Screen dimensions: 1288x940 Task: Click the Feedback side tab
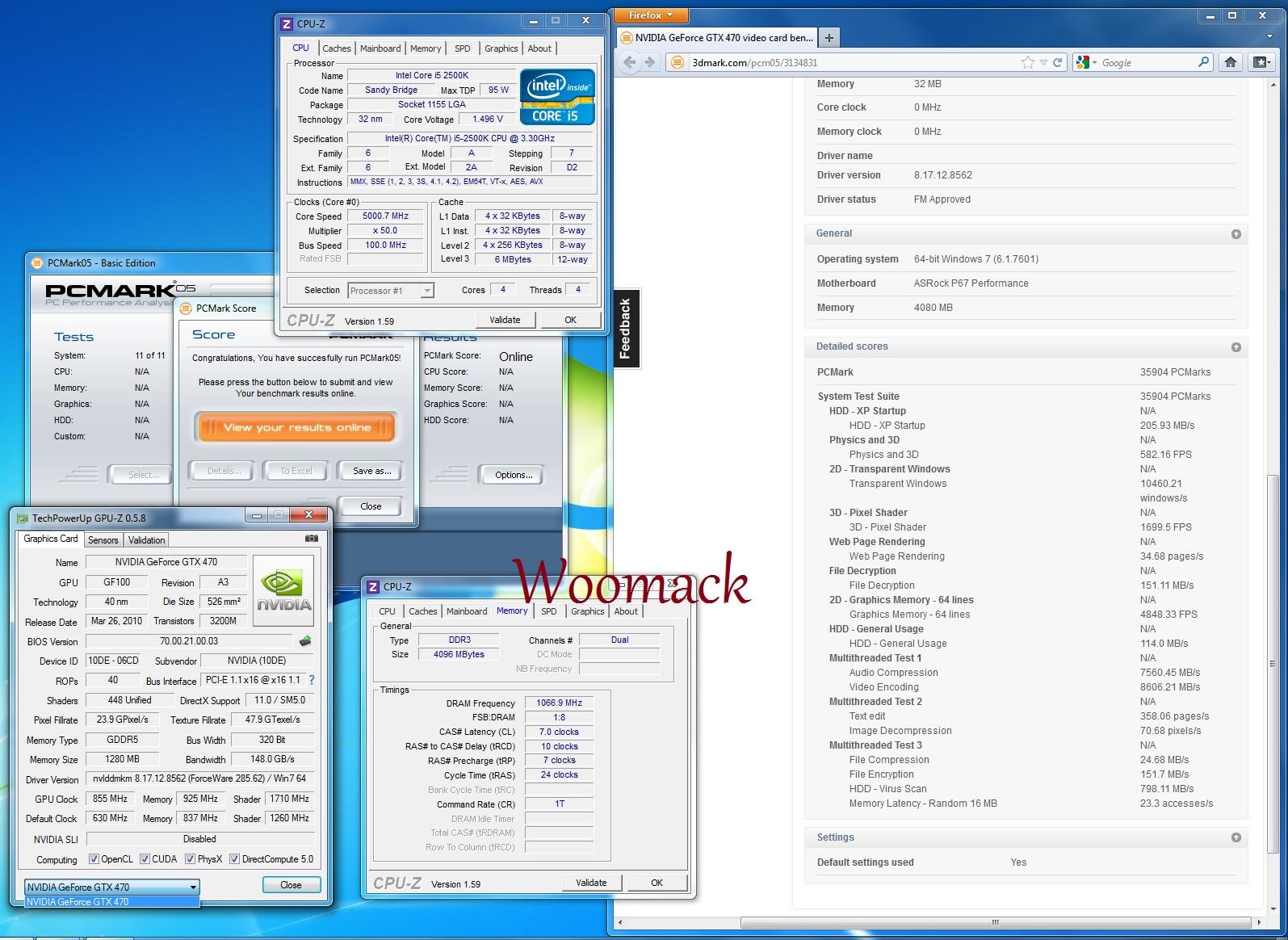[625, 329]
